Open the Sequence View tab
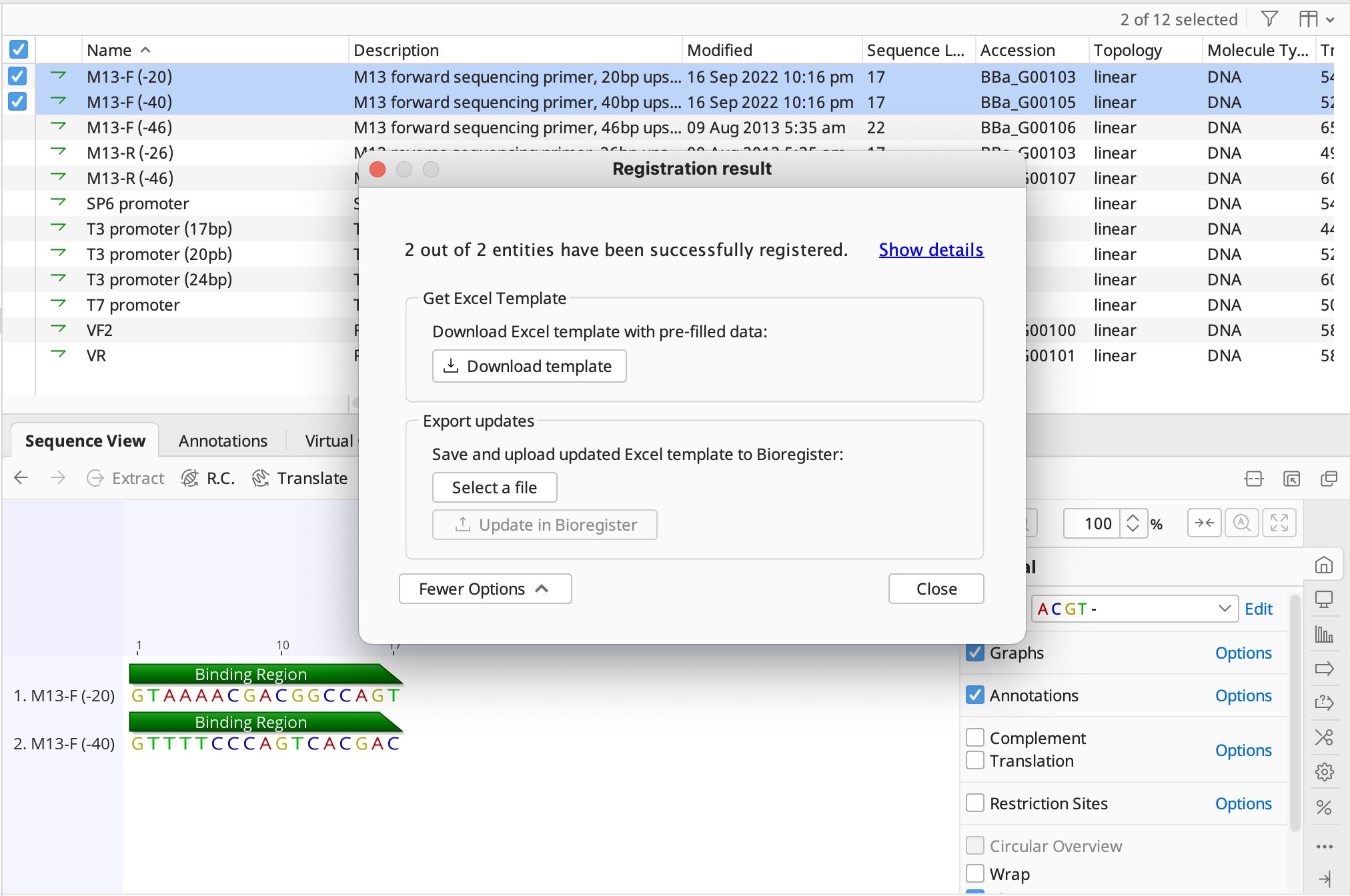This screenshot has height=896, width=1350. tap(85, 440)
